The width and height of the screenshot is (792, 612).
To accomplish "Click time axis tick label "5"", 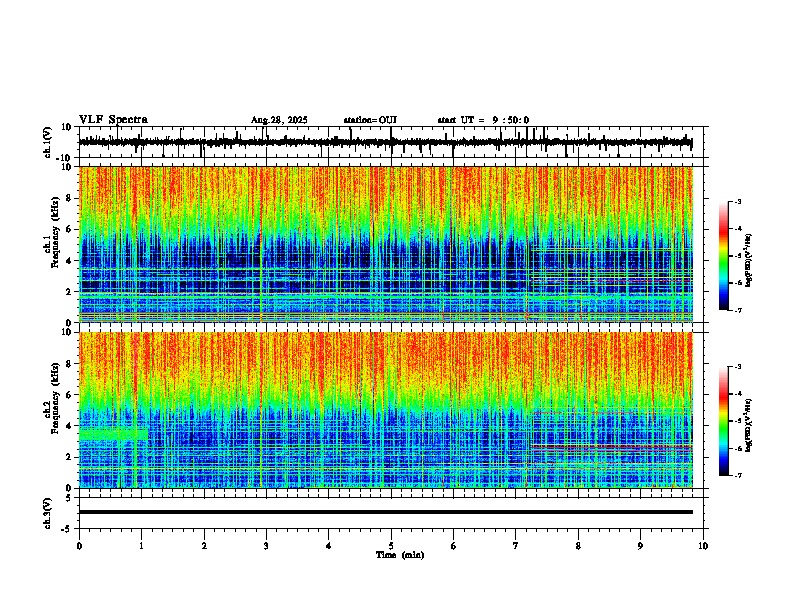I will tap(391, 546).
